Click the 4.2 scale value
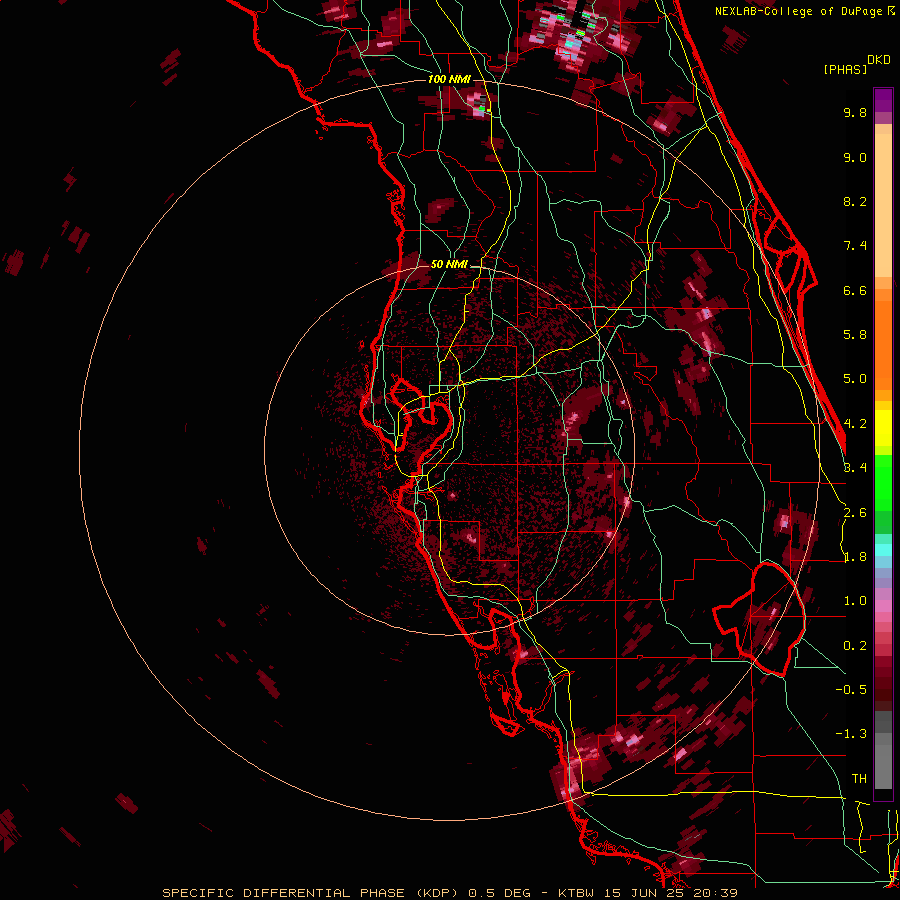 point(855,424)
